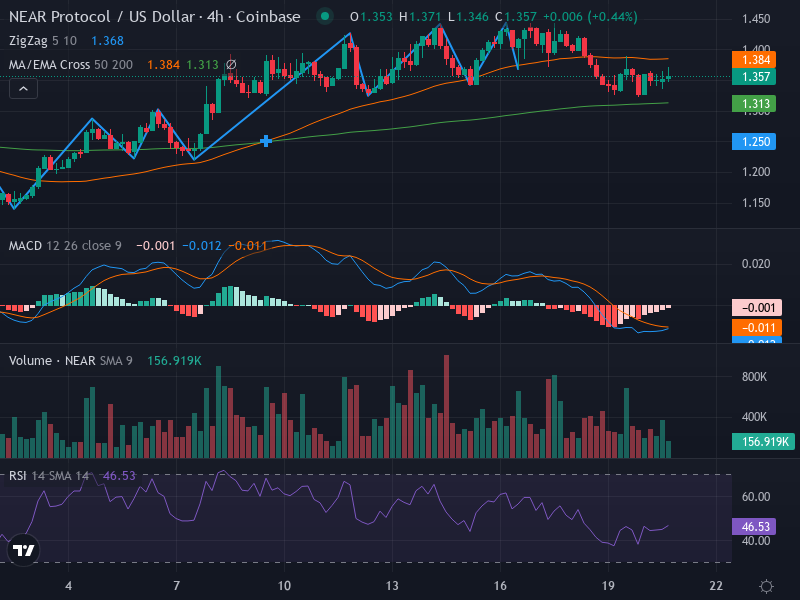Click the Volume NEAR SMA 9 legend

(71, 361)
